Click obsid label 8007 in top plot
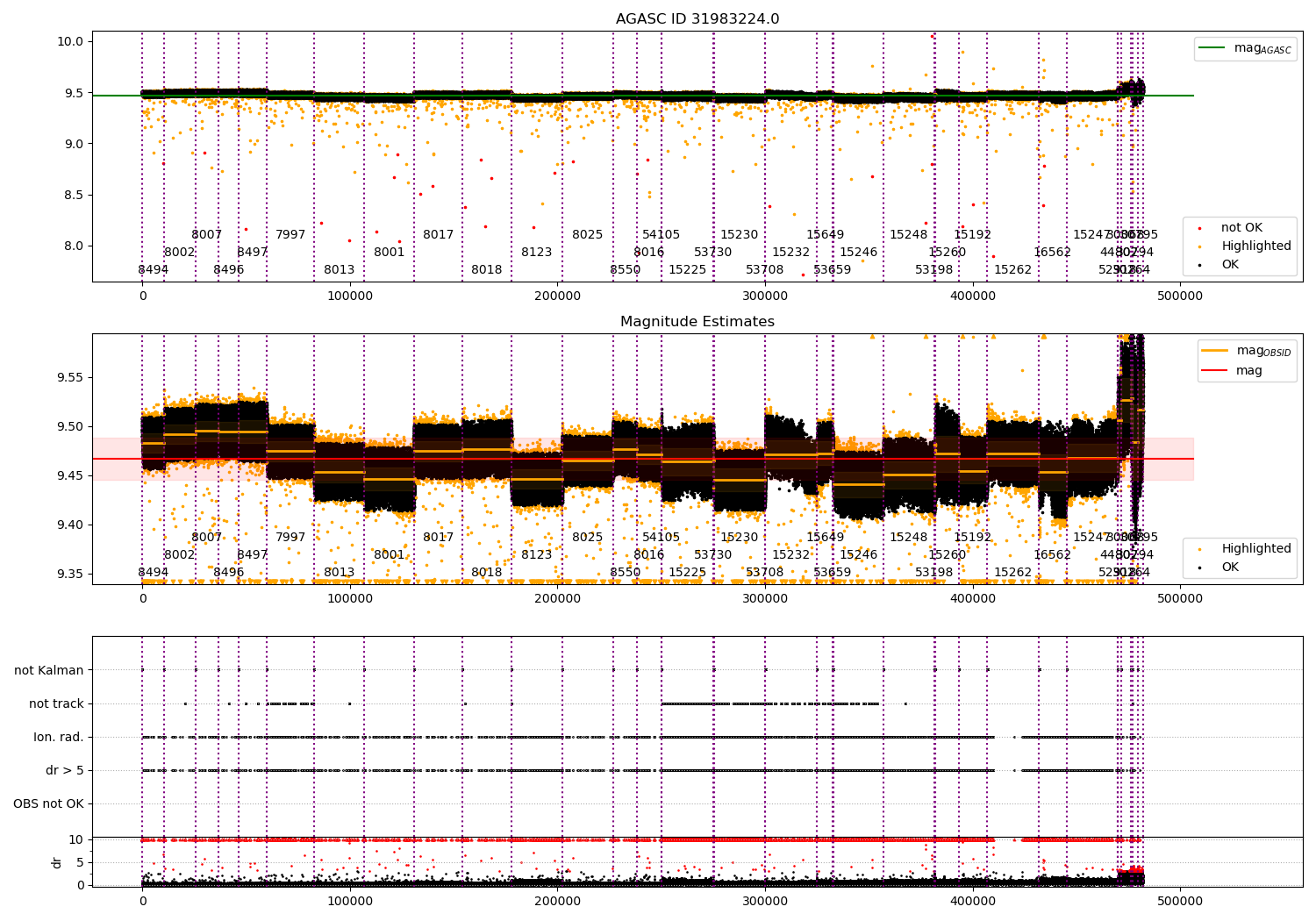 (x=207, y=235)
